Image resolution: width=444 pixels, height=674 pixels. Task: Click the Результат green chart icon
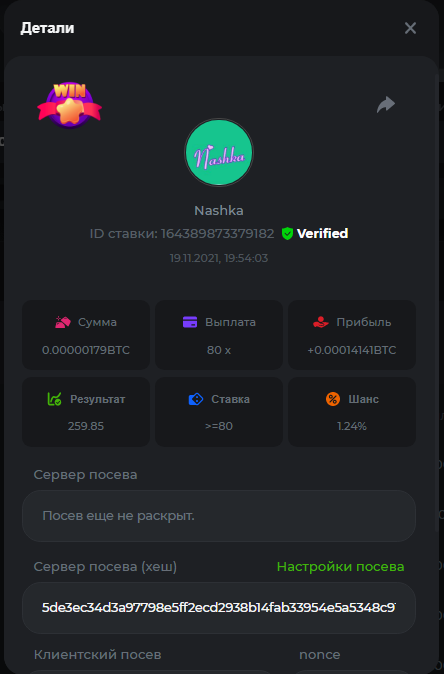(x=54, y=399)
